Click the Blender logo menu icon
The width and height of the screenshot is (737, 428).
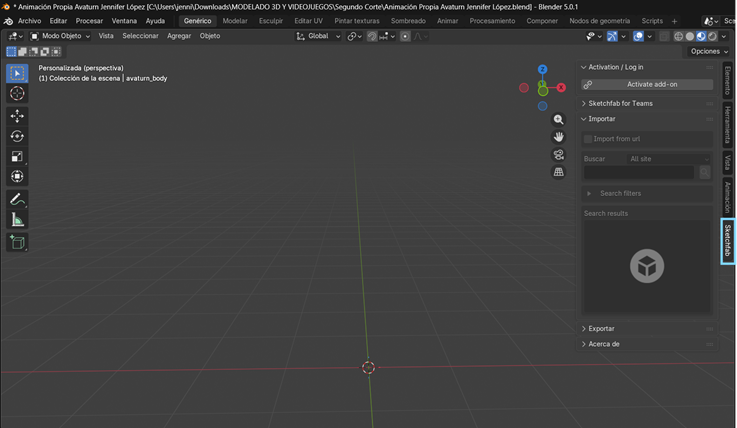pos(8,21)
